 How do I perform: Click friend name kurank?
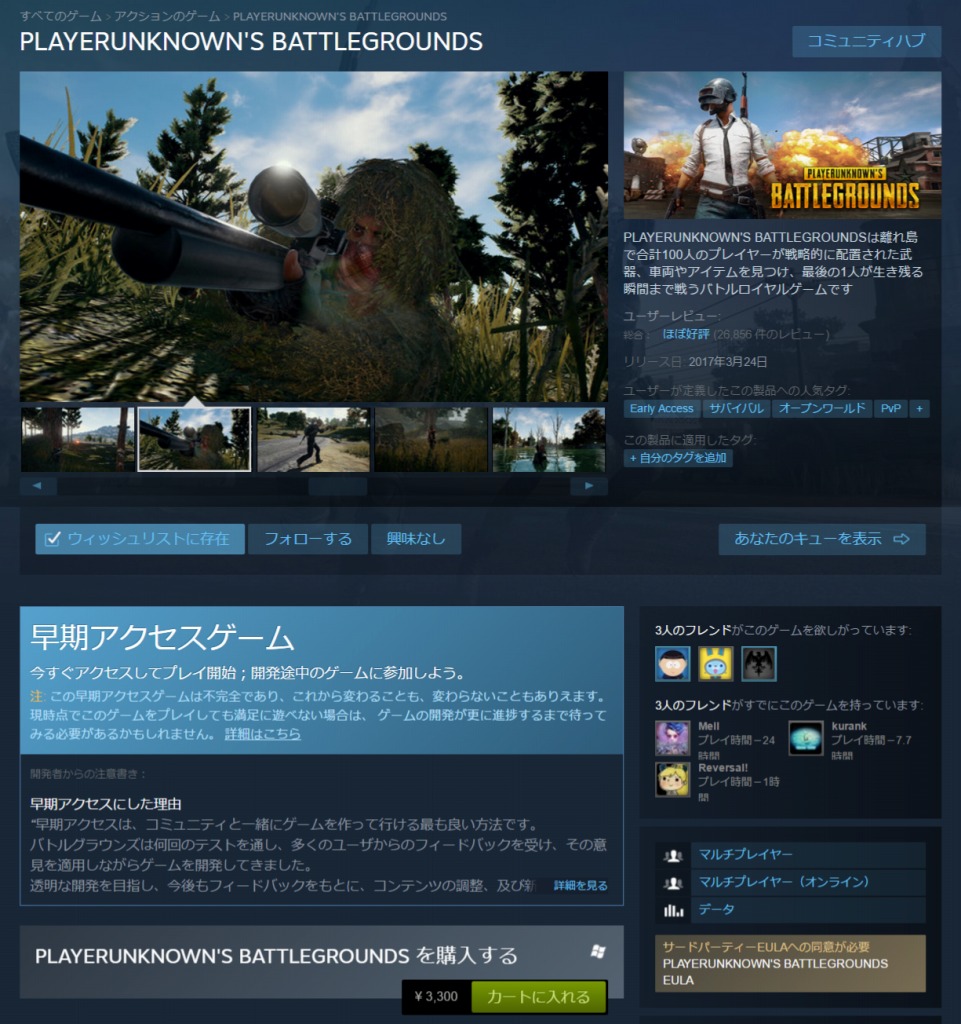849,726
